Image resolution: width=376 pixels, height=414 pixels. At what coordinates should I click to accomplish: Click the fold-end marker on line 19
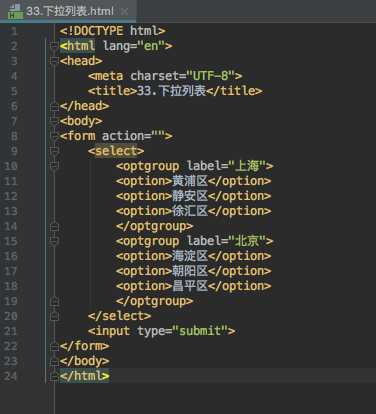pyautogui.click(x=54, y=301)
